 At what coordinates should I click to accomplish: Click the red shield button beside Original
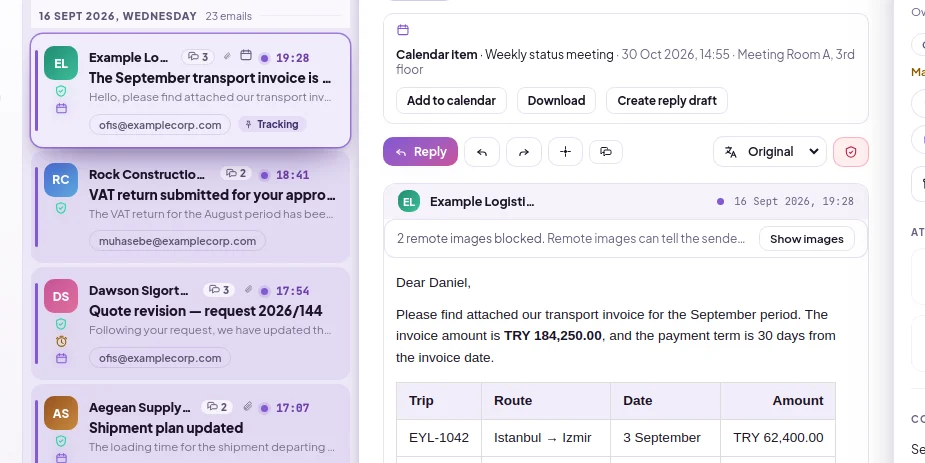[851, 152]
